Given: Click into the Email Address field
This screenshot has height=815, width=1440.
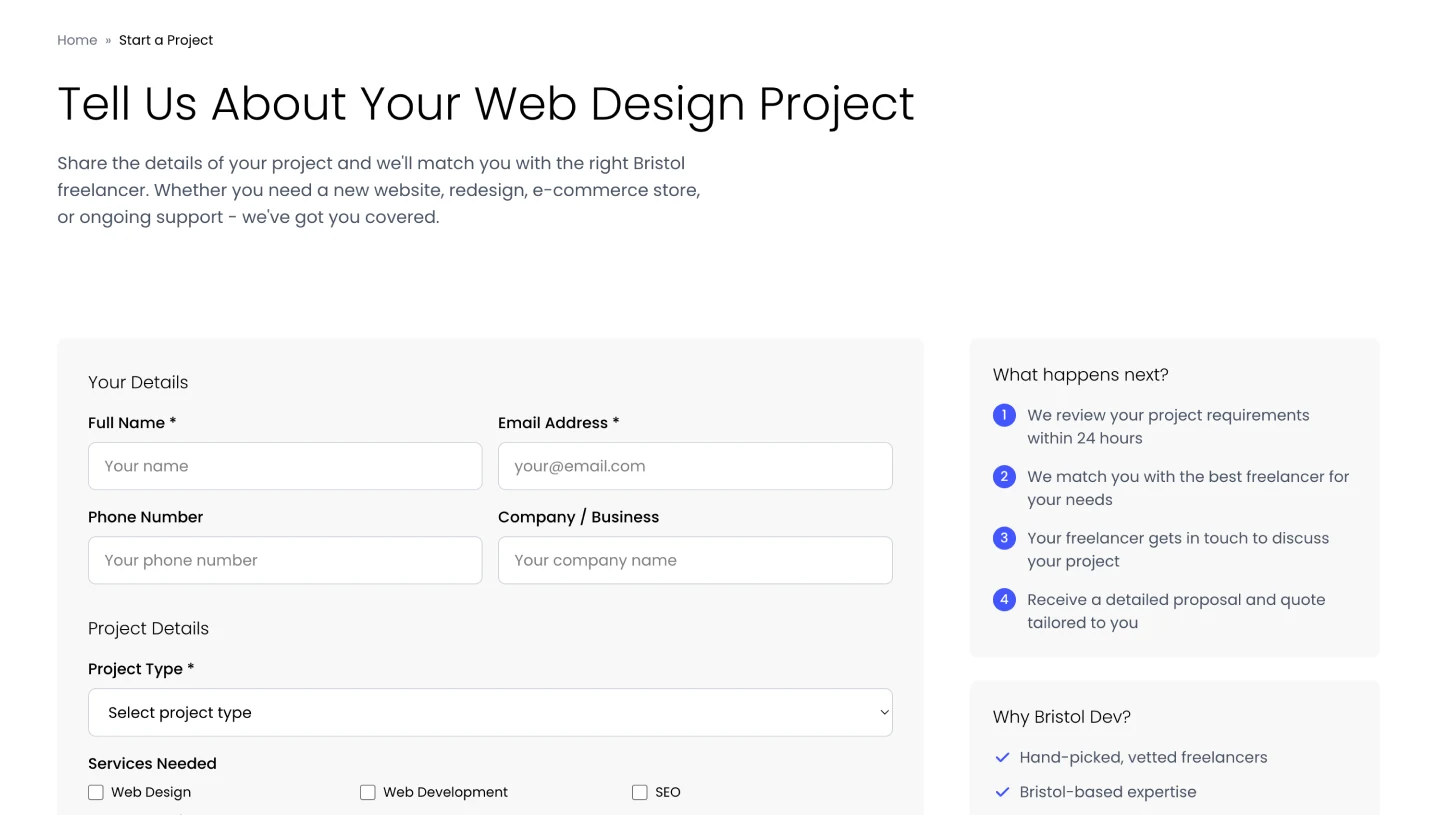Looking at the screenshot, I should [x=695, y=466].
